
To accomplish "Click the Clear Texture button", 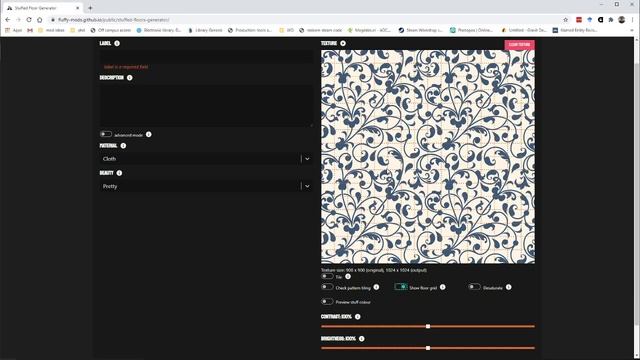I will (520, 44).
